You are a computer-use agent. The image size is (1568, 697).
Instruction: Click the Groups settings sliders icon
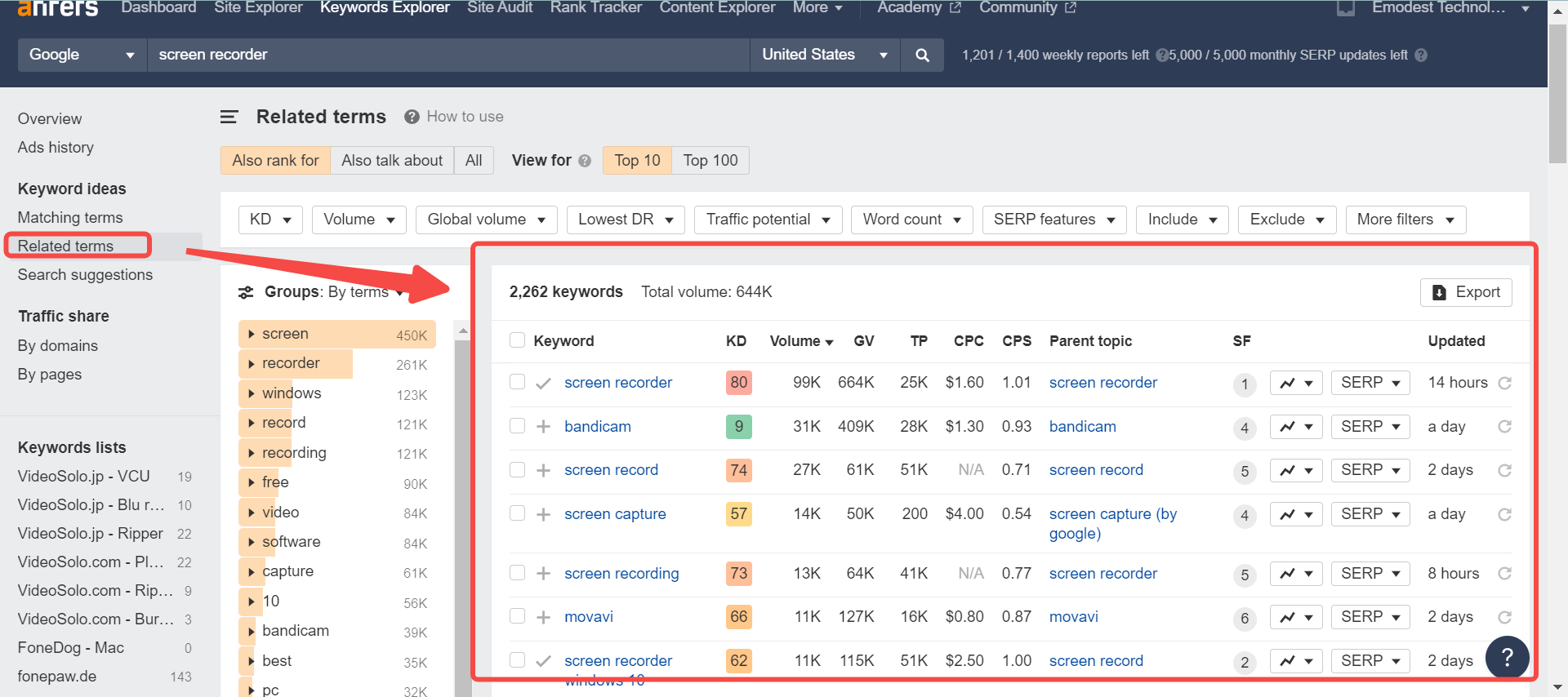(x=246, y=292)
